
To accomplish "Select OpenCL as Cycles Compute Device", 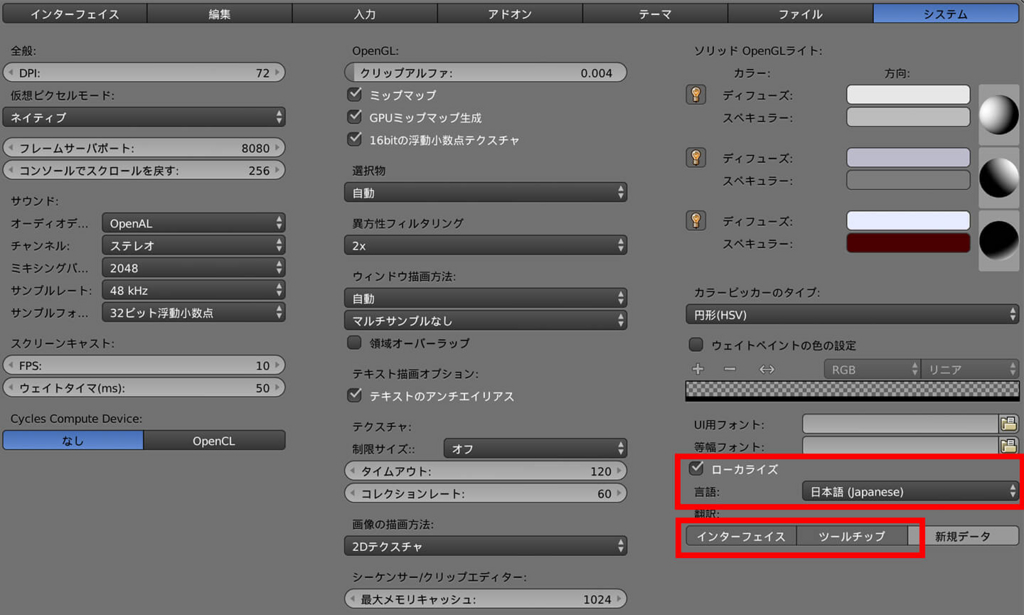I will 214,441.
